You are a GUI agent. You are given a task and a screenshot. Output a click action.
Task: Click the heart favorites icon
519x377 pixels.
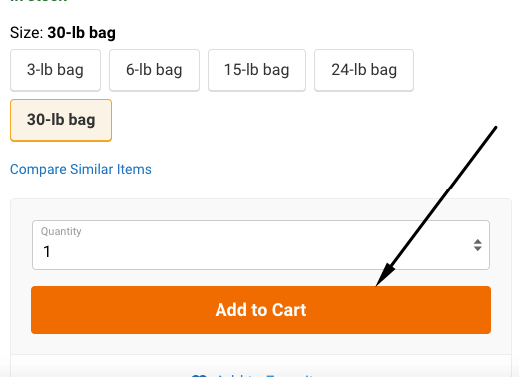coord(199,376)
